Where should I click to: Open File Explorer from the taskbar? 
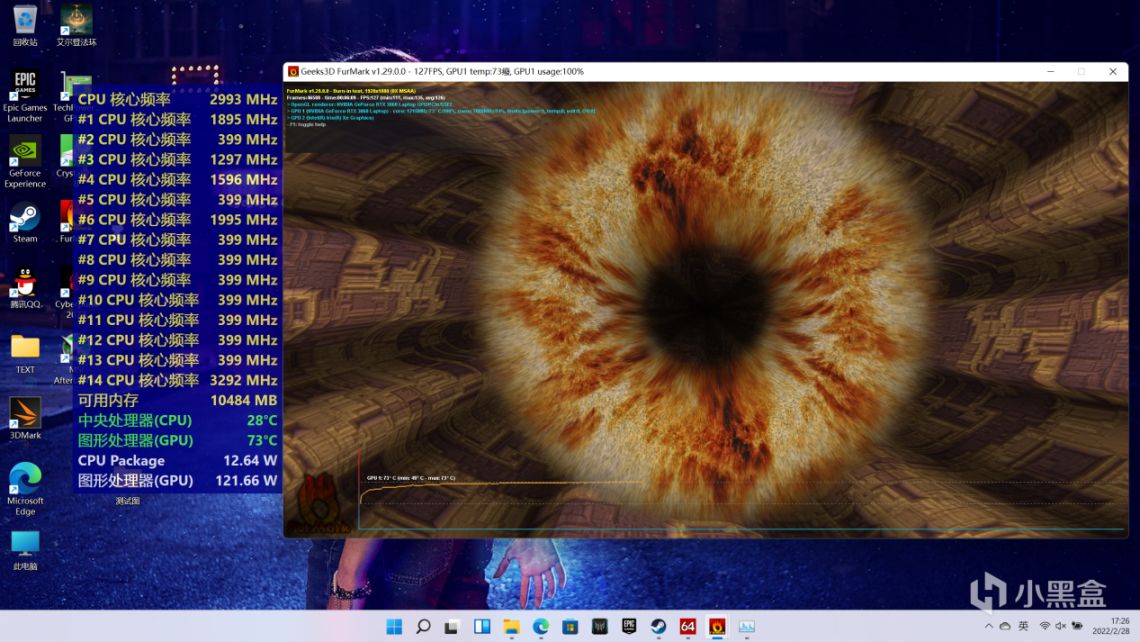tap(511, 627)
